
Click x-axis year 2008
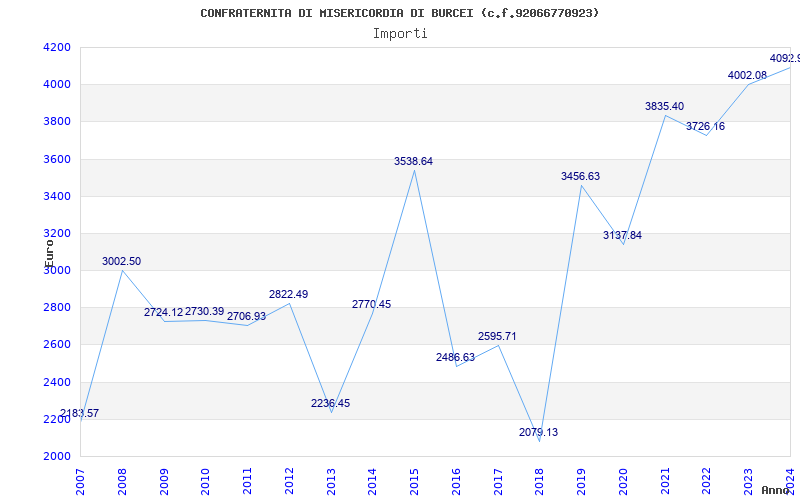tap(122, 481)
